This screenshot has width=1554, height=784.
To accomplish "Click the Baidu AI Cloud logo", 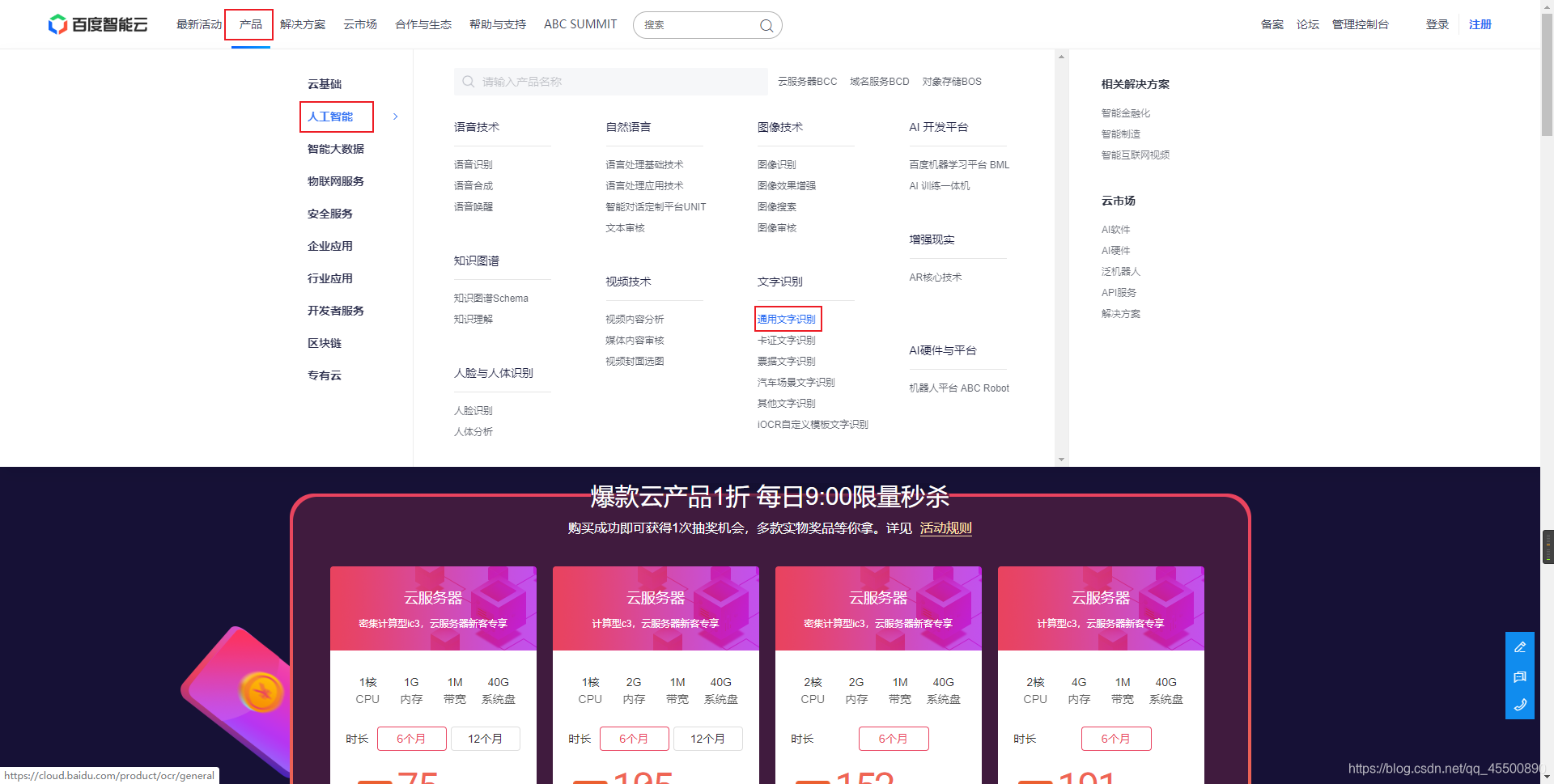I will pos(98,24).
